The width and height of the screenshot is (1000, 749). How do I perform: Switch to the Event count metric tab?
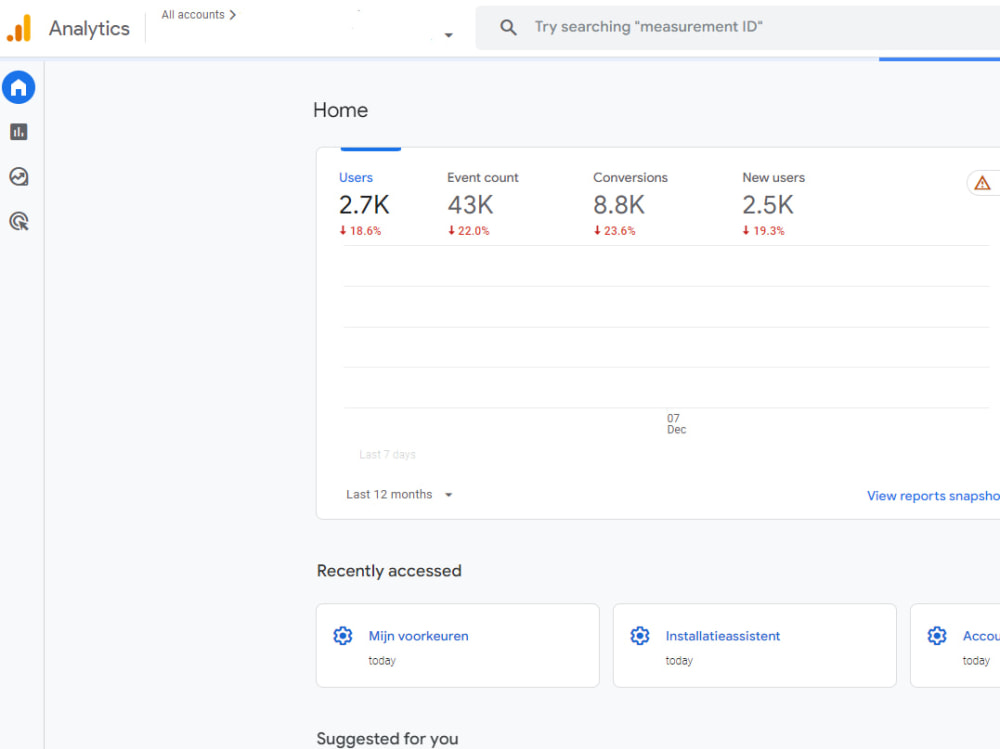pos(483,177)
